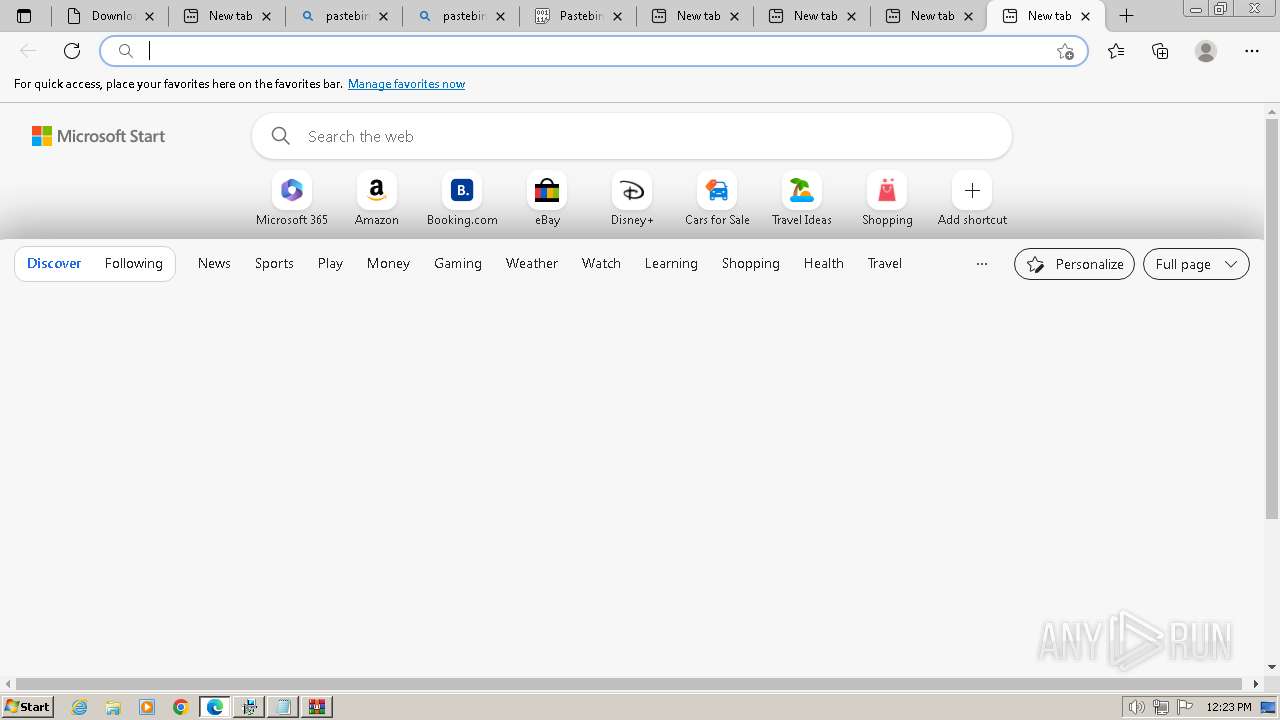Click the Windows Start button
The width and height of the screenshot is (1280, 720).
27,707
